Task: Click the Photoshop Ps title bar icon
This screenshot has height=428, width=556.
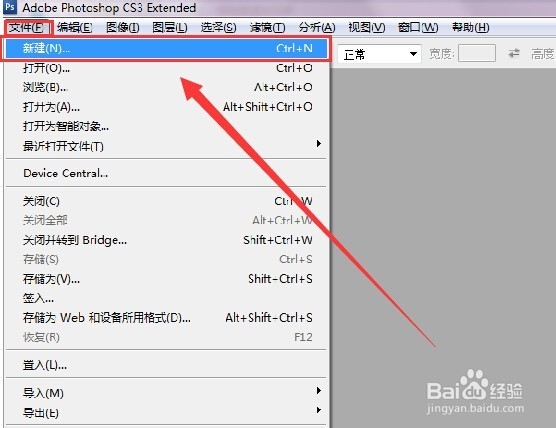Action: (x=10, y=7)
